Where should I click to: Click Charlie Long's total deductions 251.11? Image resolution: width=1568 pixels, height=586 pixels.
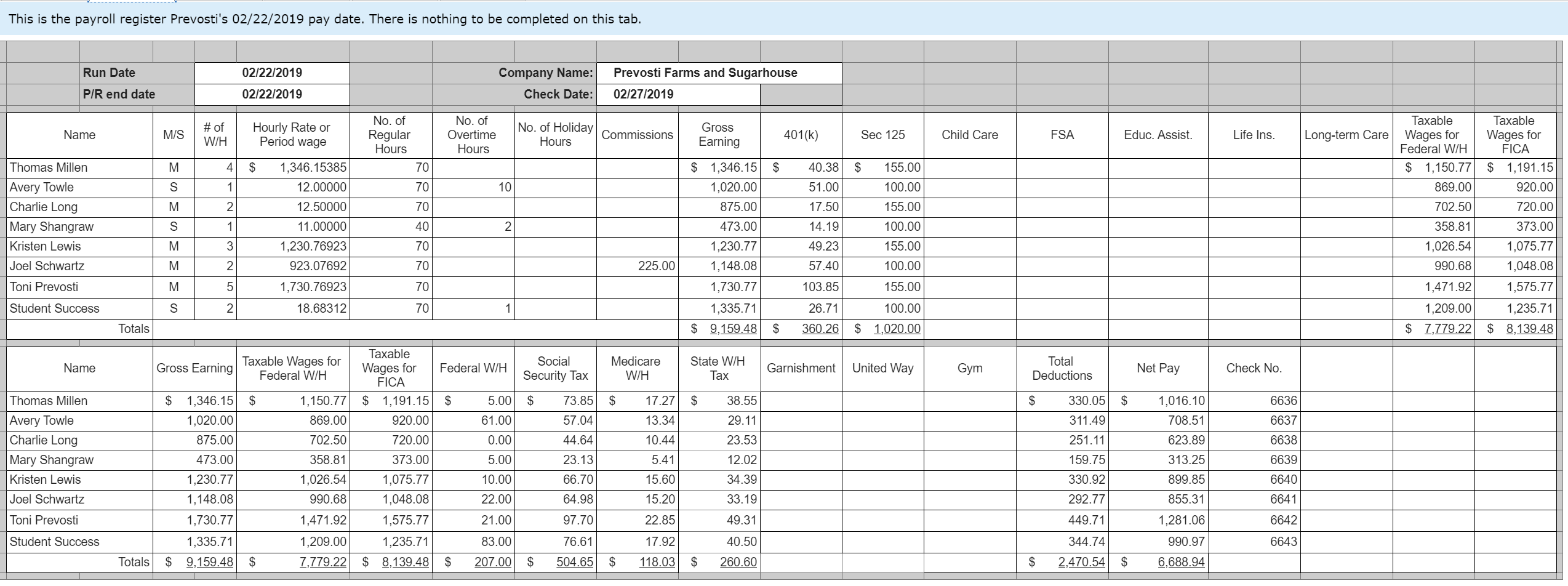point(1062,440)
